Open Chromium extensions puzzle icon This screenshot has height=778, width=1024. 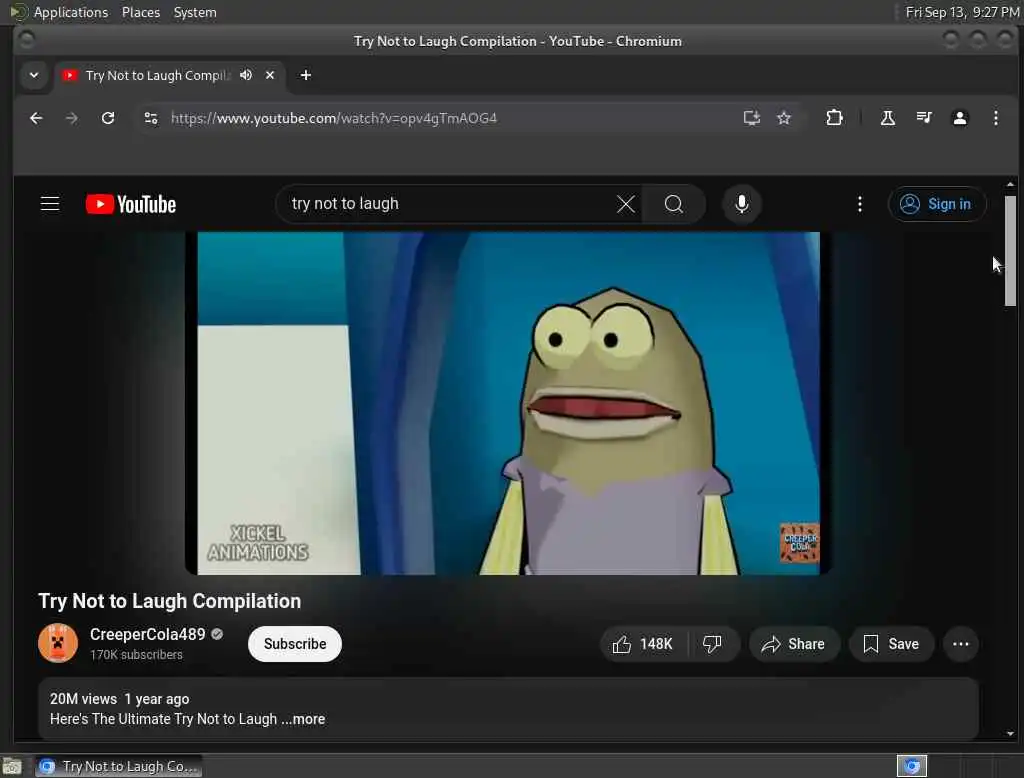pyautogui.click(x=834, y=118)
